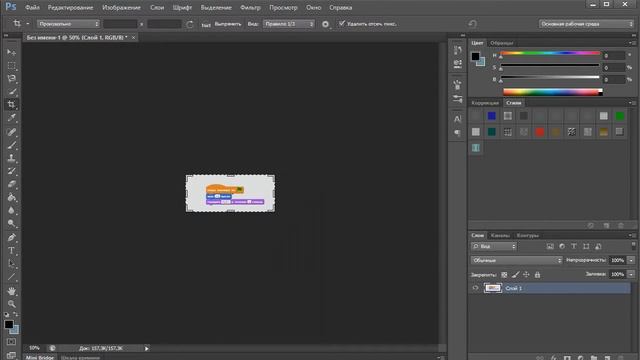Open the layer opacity slider arrow

pyautogui.click(x=631, y=260)
